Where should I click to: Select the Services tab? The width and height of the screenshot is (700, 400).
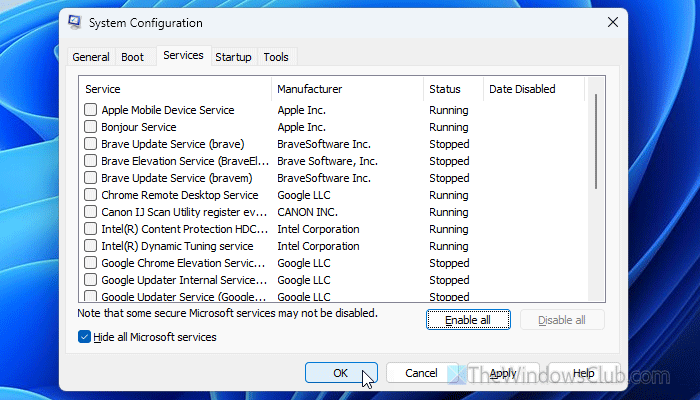point(183,55)
